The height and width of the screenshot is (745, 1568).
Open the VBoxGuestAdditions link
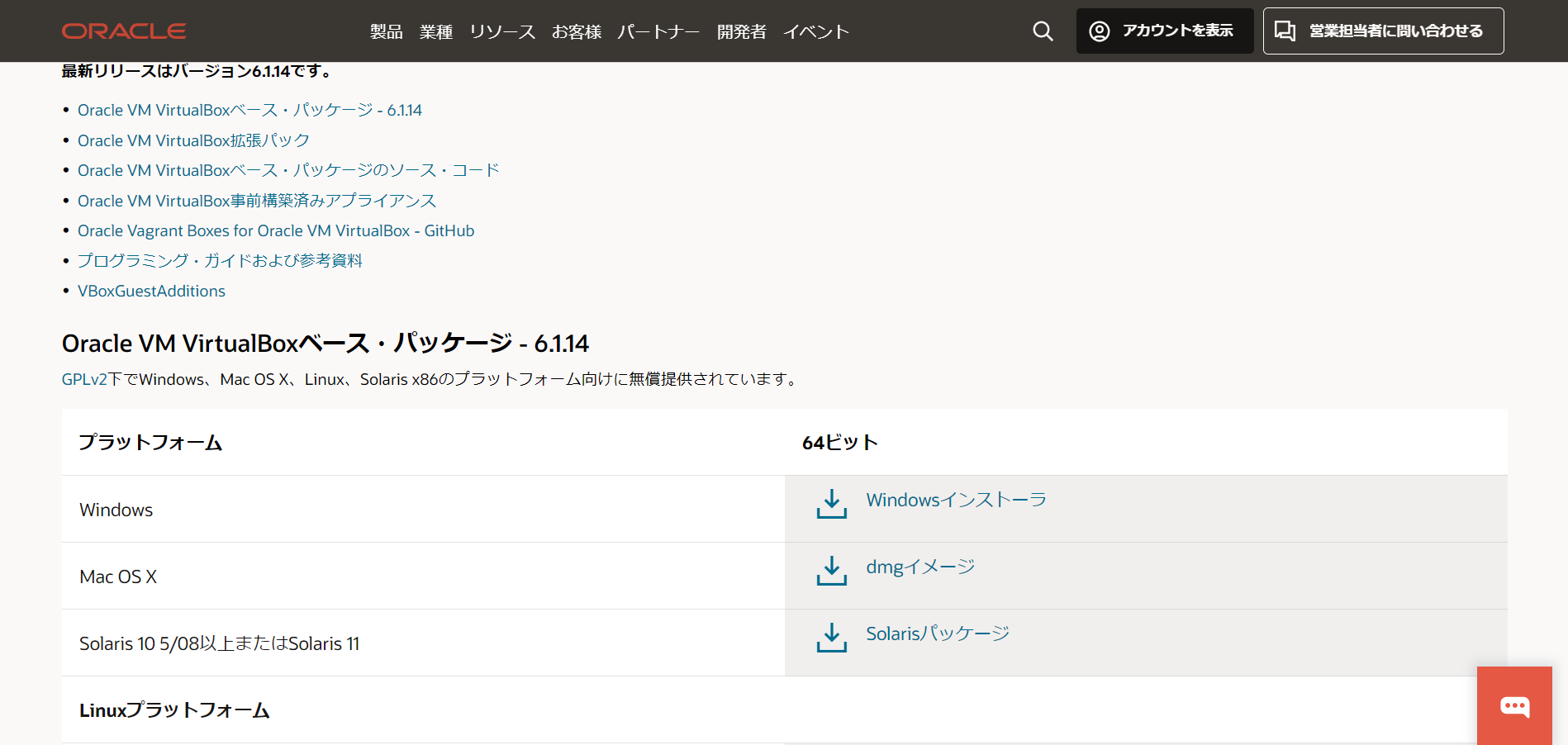pyautogui.click(x=151, y=291)
